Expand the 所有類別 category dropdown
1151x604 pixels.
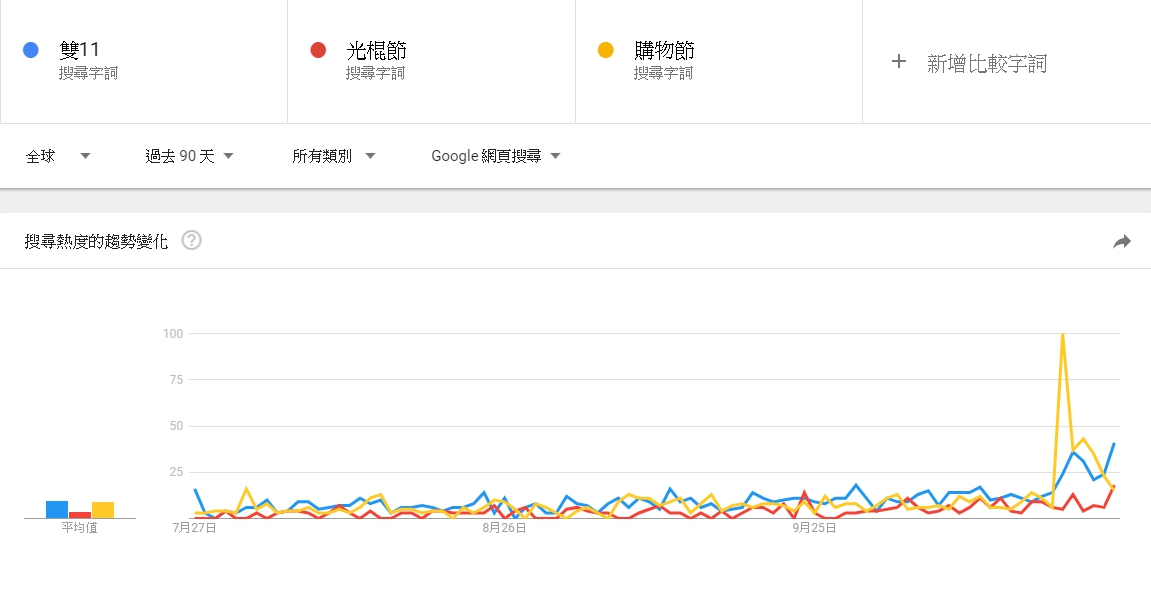pyautogui.click(x=334, y=156)
